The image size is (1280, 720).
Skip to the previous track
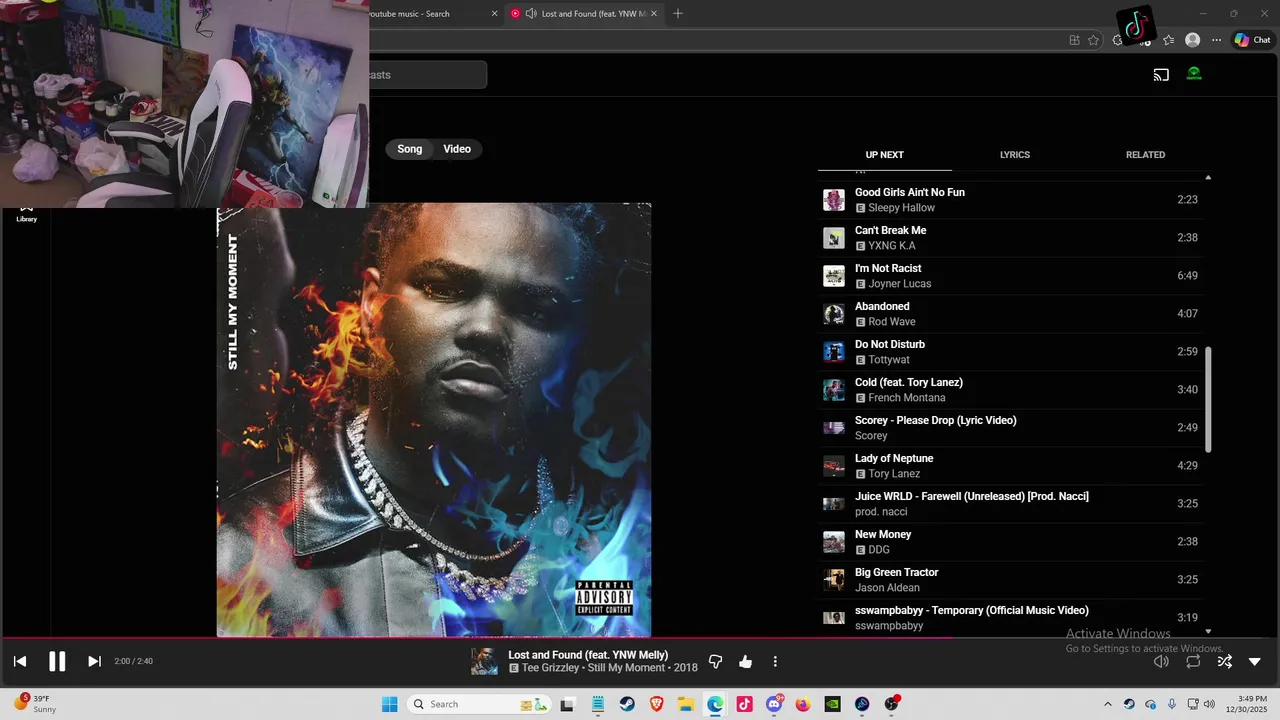pyautogui.click(x=20, y=661)
